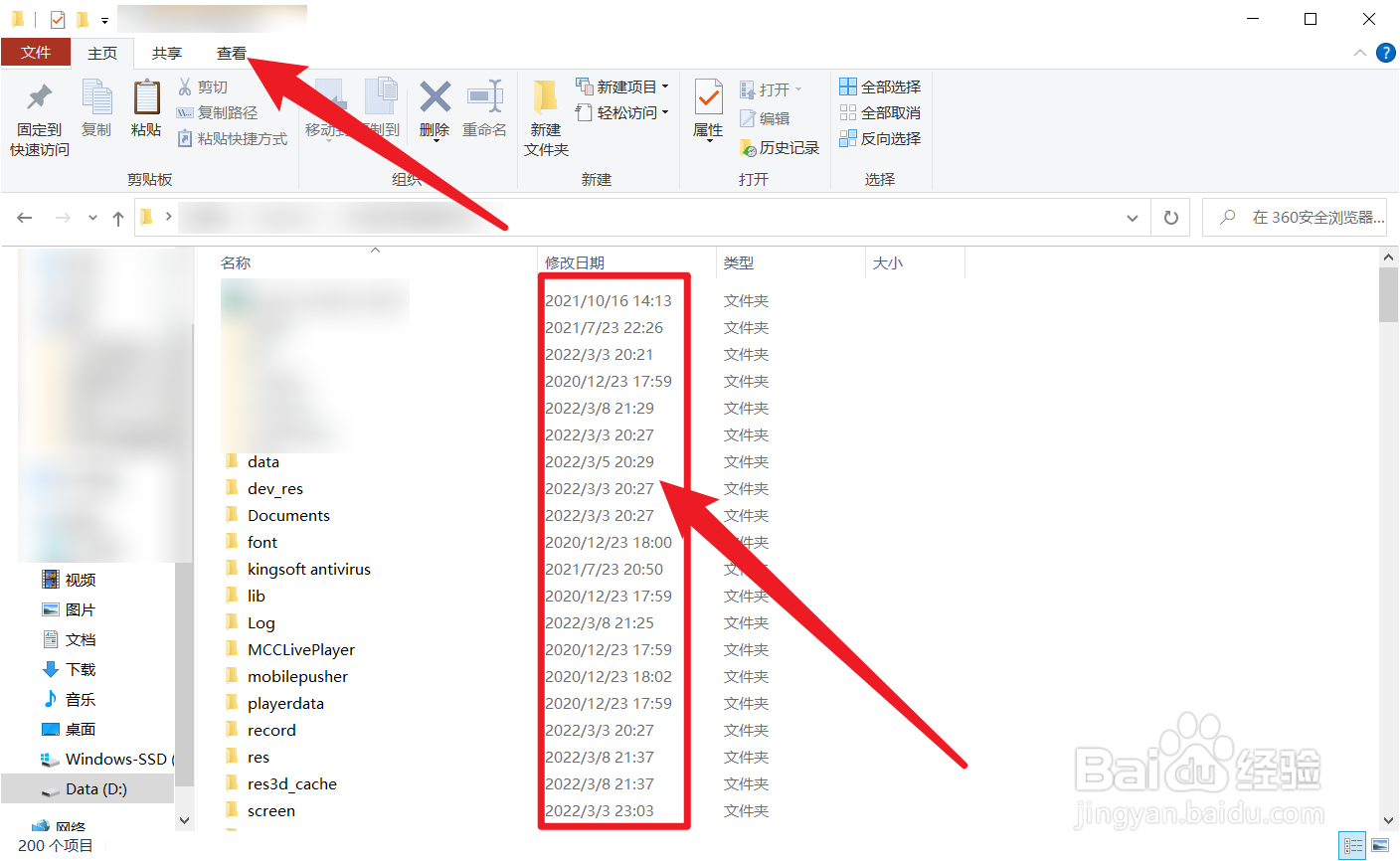
Task: Switch to Share (共享) tab
Action: (x=167, y=53)
